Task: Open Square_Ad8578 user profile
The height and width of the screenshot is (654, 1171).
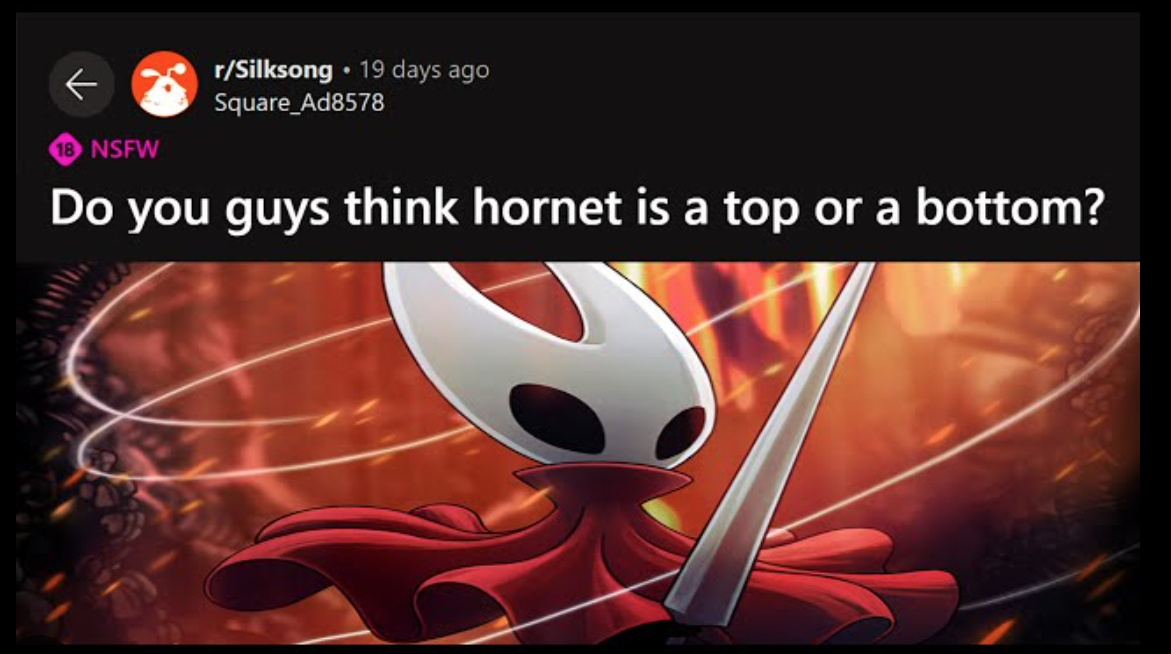Action: click(299, 102)
